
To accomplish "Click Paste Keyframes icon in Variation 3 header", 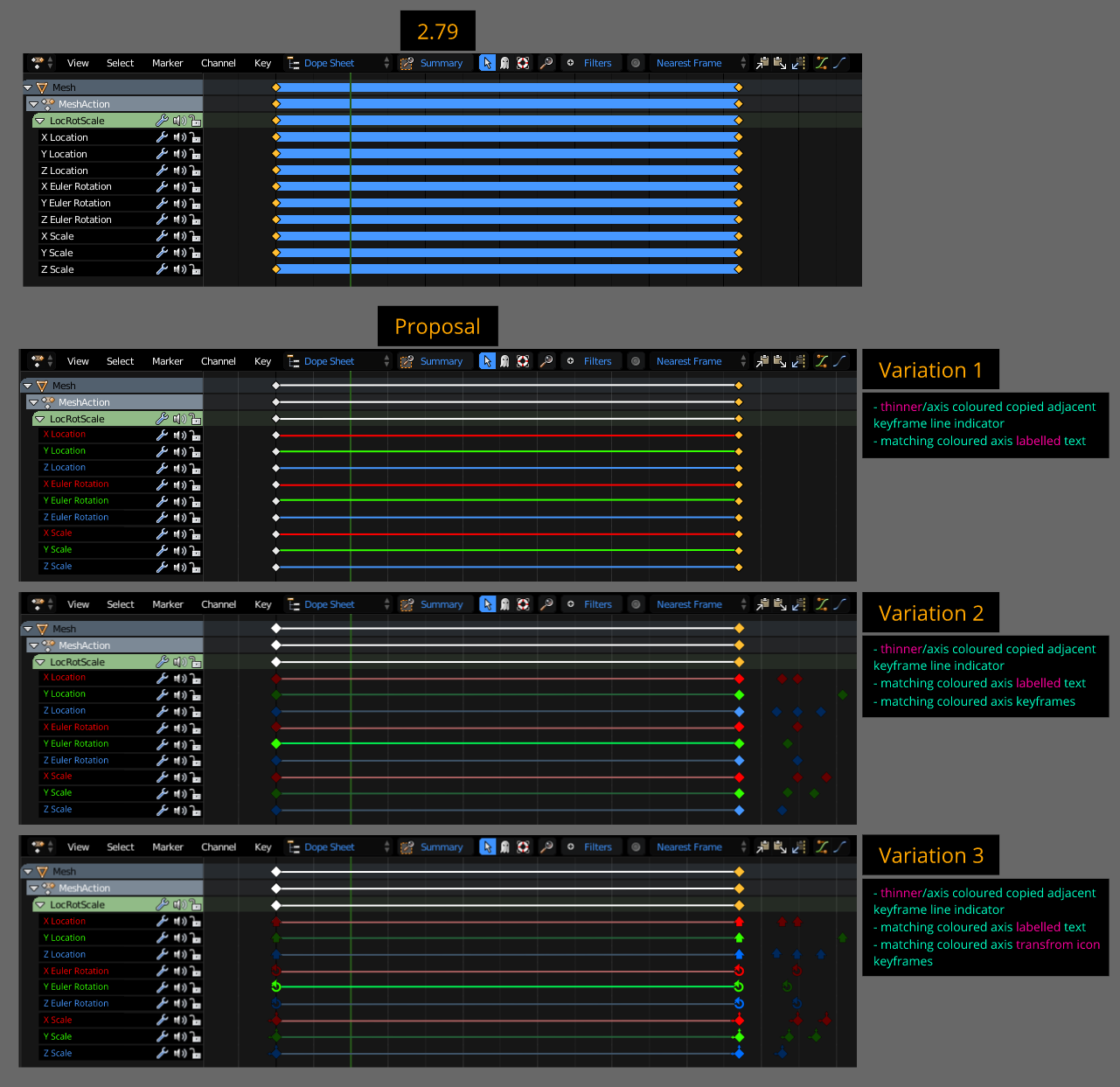I will tap(780, 847).
